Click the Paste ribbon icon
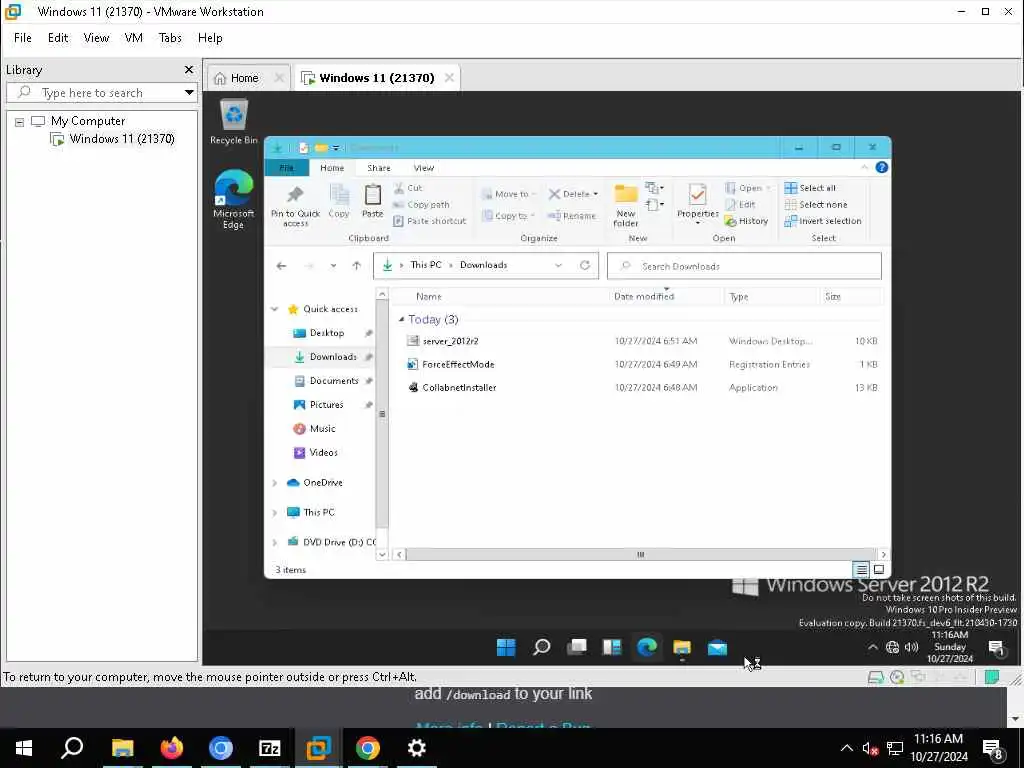The width and height of the screenshot is (1024, 768). tap(372, 201)
